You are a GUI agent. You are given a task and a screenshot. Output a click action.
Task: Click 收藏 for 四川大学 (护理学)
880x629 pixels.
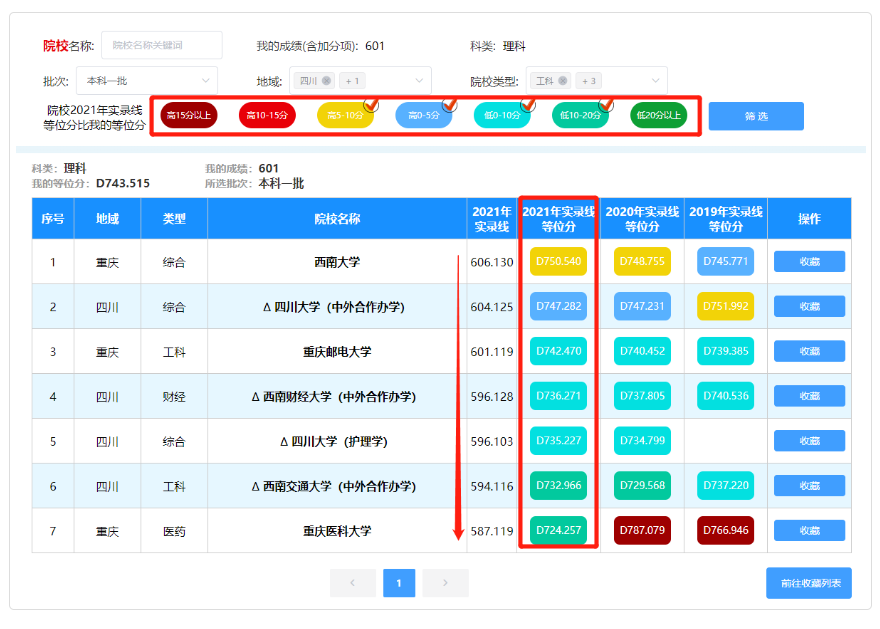click(x=809, y=441)
